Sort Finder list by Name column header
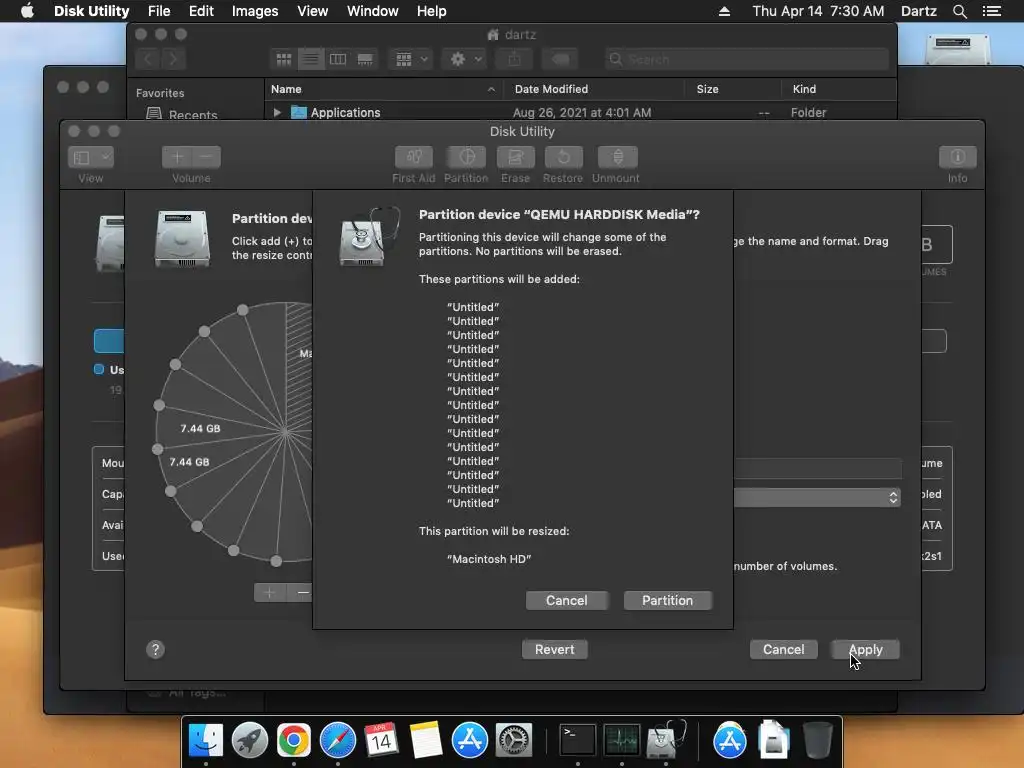Screen dimensions: 1024x768 (383, 89)
